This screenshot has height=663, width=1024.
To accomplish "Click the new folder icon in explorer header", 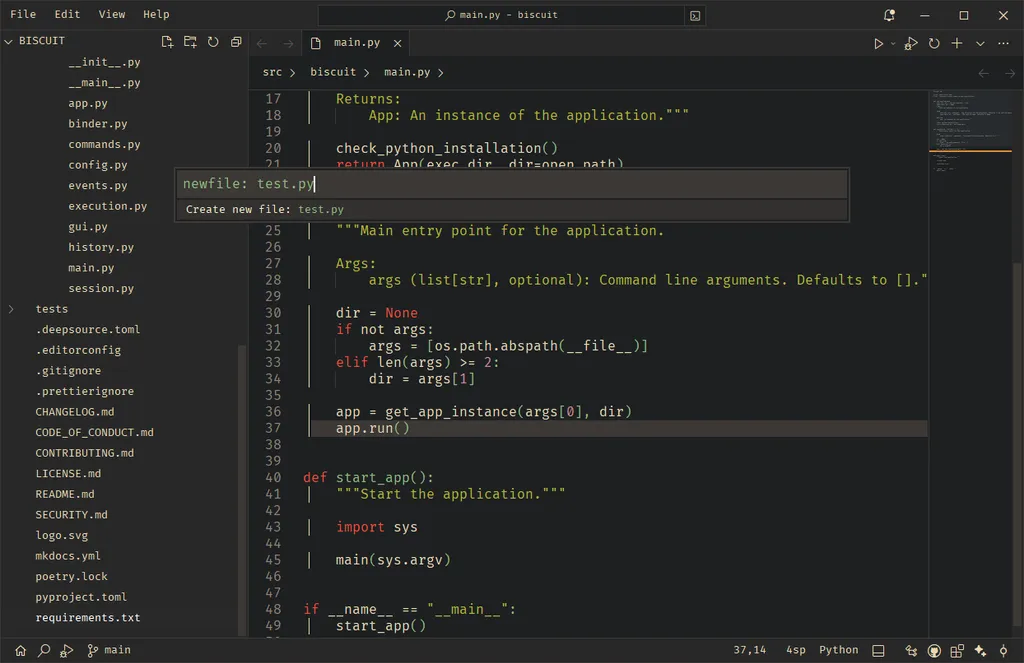I will pos(190,42).
